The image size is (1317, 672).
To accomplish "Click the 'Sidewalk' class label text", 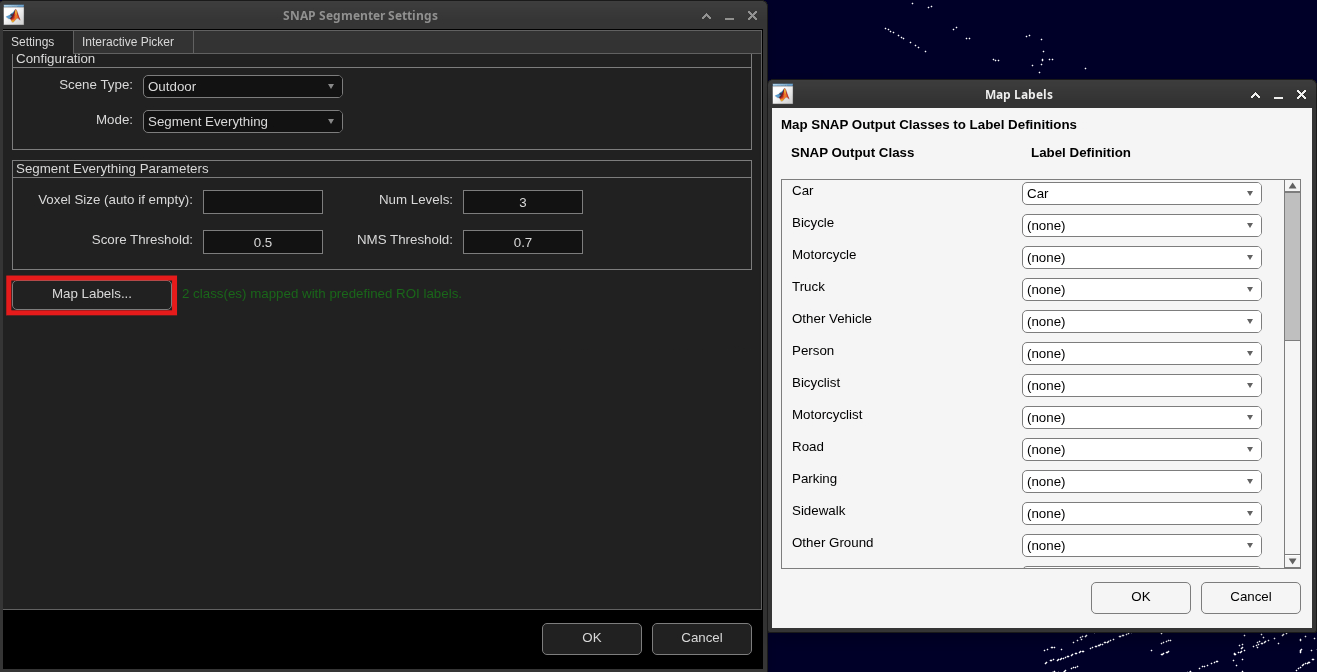I will click(819, 511).
